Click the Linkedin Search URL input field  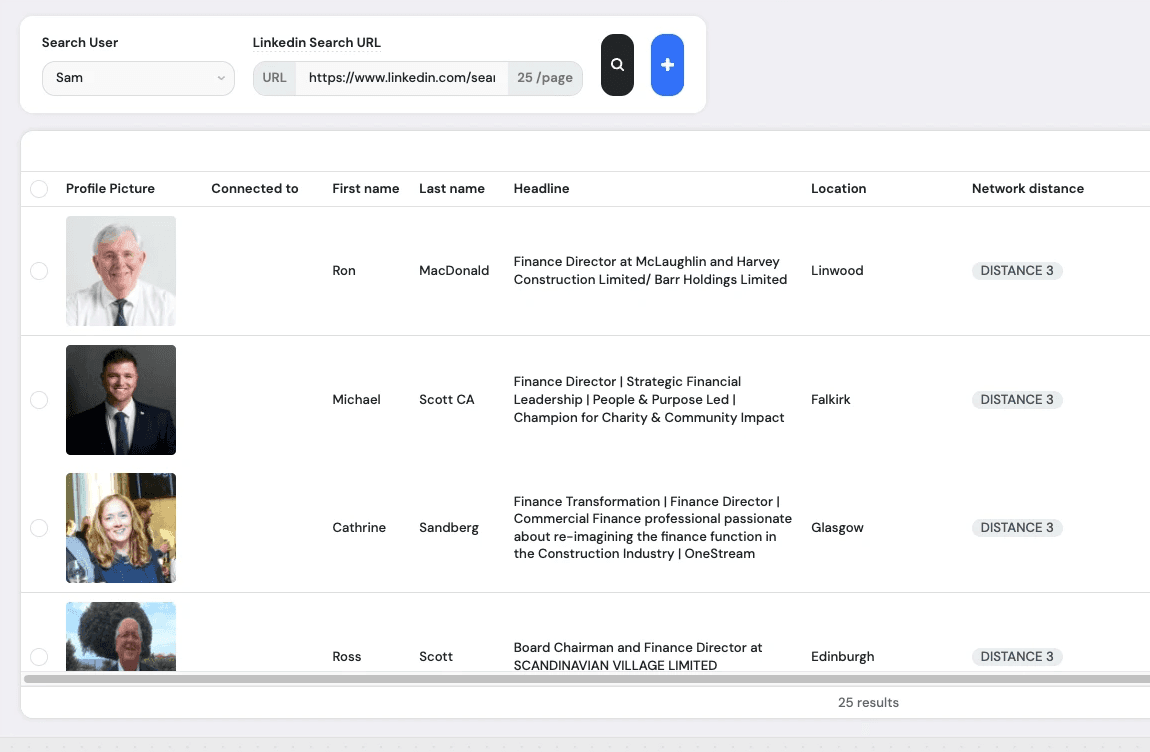[x=402, y=78]
